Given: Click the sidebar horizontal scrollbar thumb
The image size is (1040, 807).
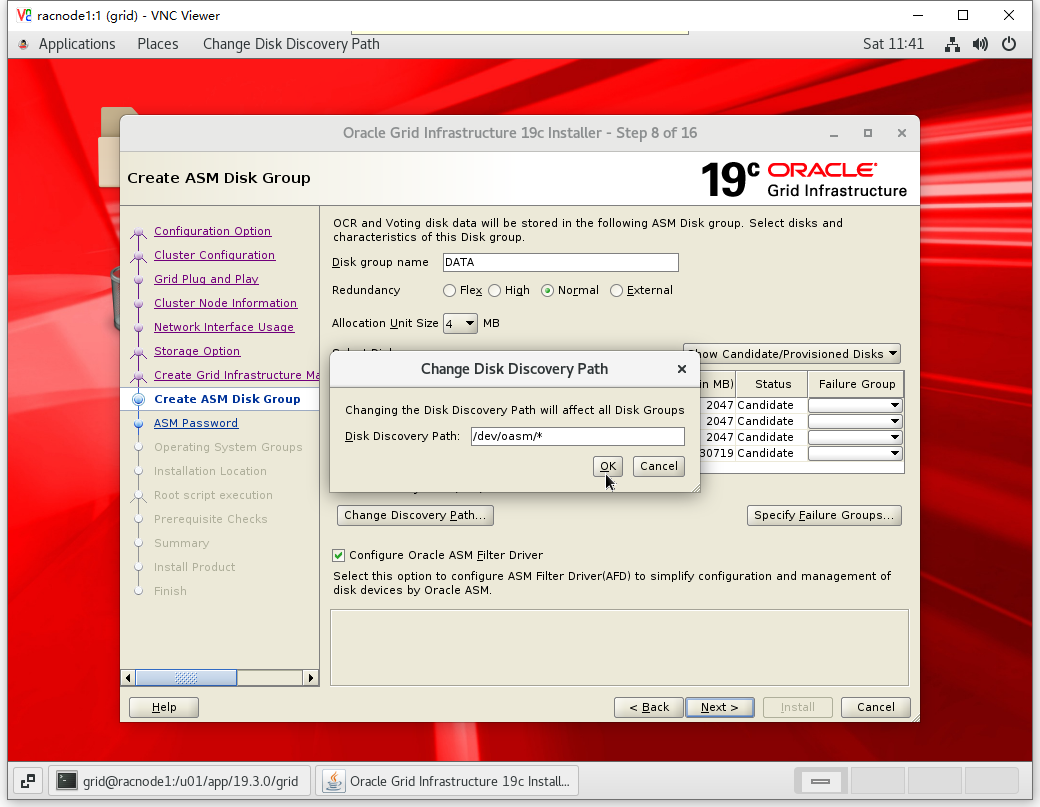Looking at the screenshot, I should click(x=187, y=678).
